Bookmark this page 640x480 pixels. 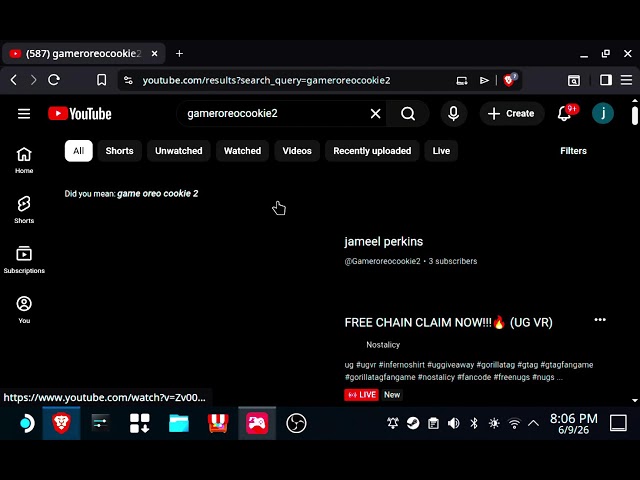[102, 80]
